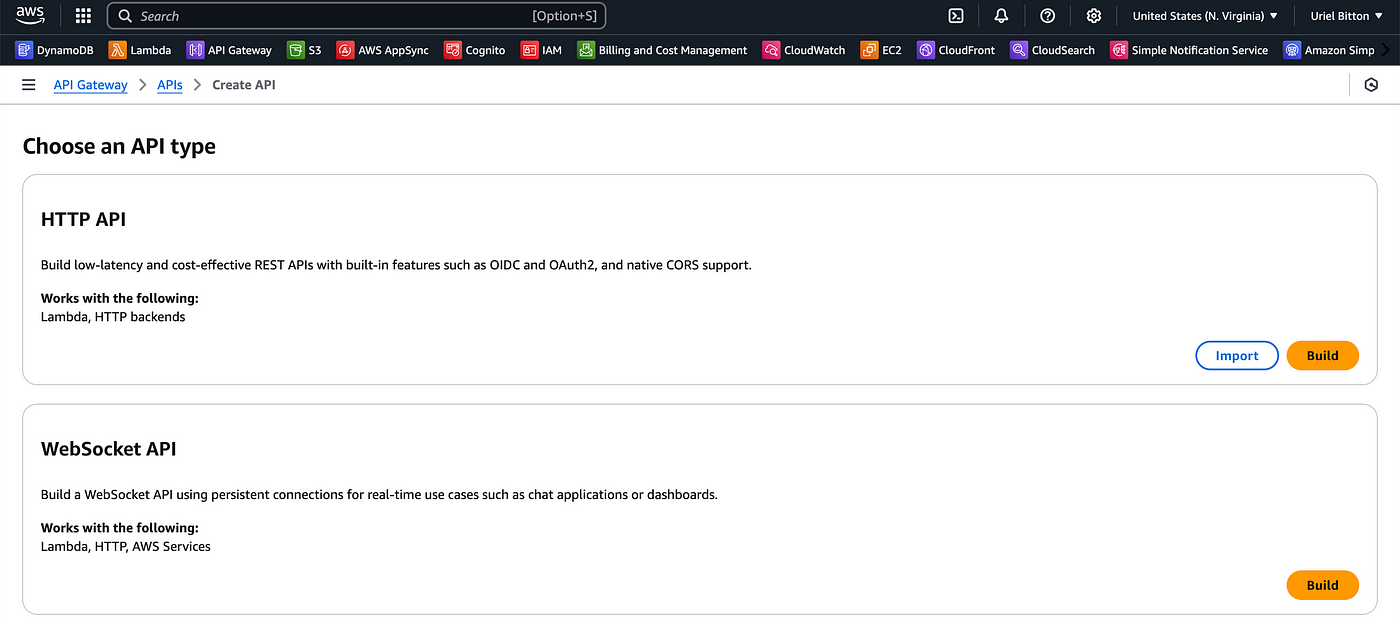Viewport: 1400px width, 624px height.
Task: Expand the United States (N. Virginia) region selector
Action: pos(1204,16)
